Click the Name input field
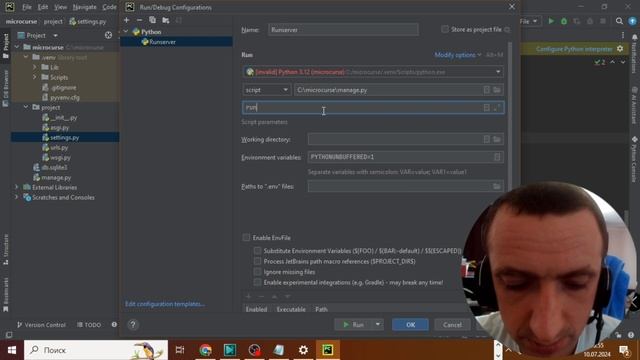Image resolution: width=640 pixels, height=360 pixels. coord(343,30)
